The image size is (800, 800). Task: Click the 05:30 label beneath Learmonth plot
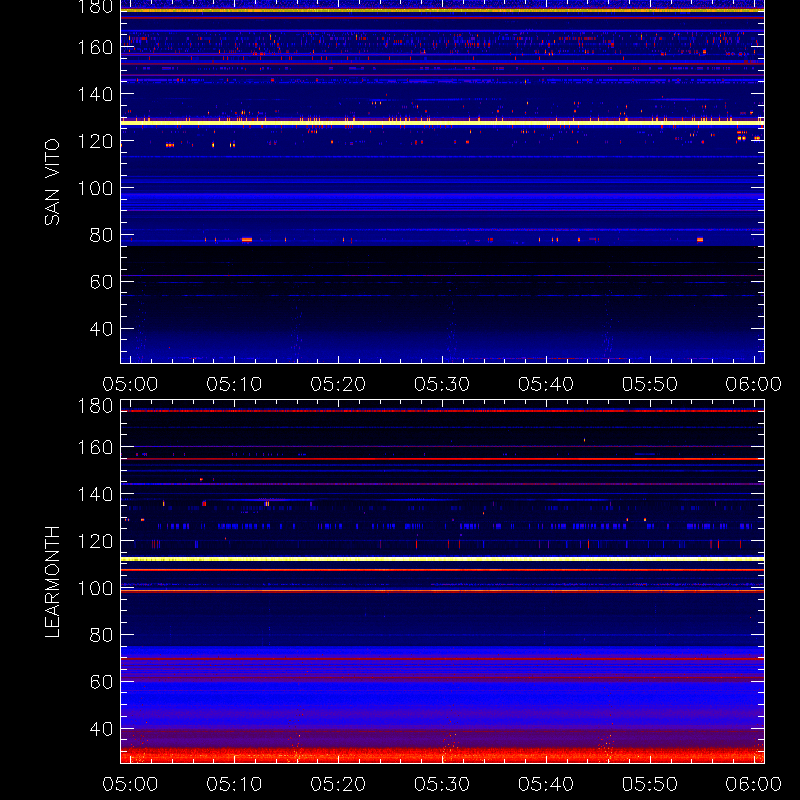pos(442,784)
